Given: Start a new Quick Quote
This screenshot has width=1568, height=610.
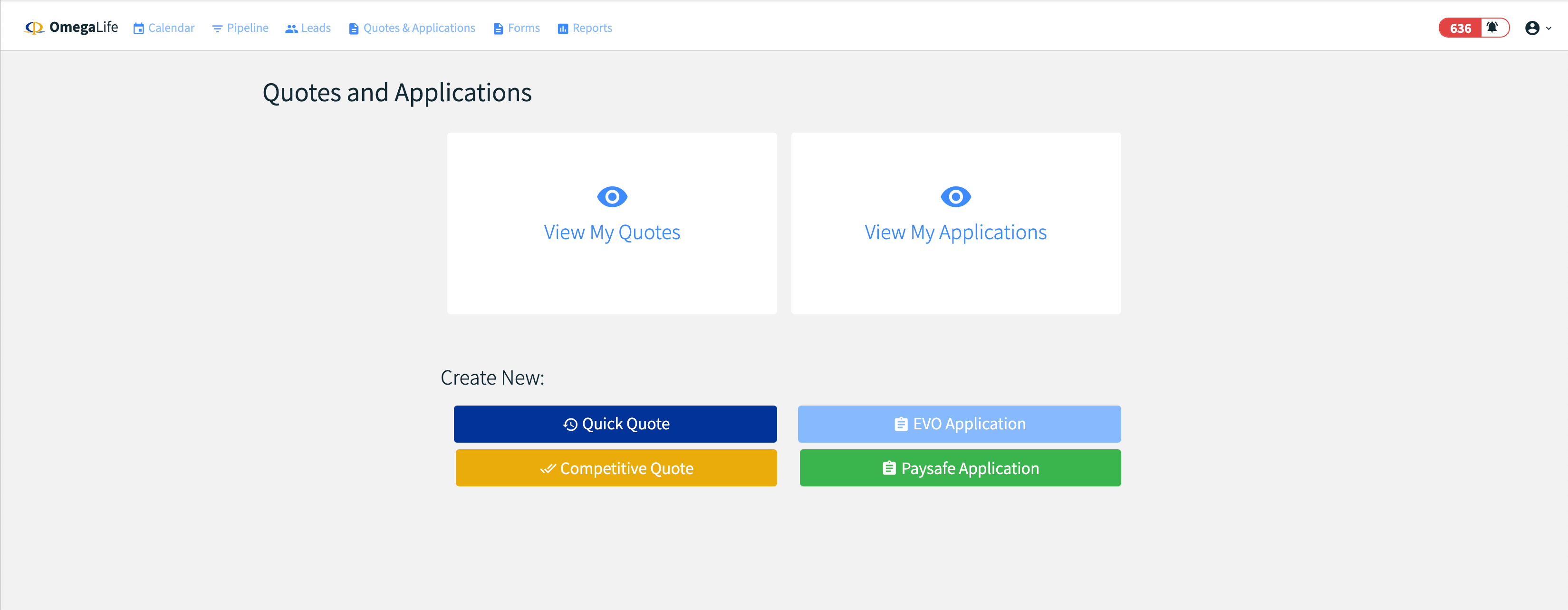Looking at the screenshot, I should point(616,424).
